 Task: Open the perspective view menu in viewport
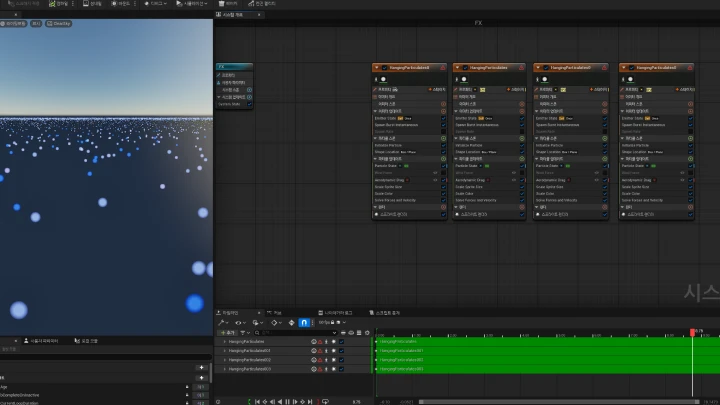[13, 23]
